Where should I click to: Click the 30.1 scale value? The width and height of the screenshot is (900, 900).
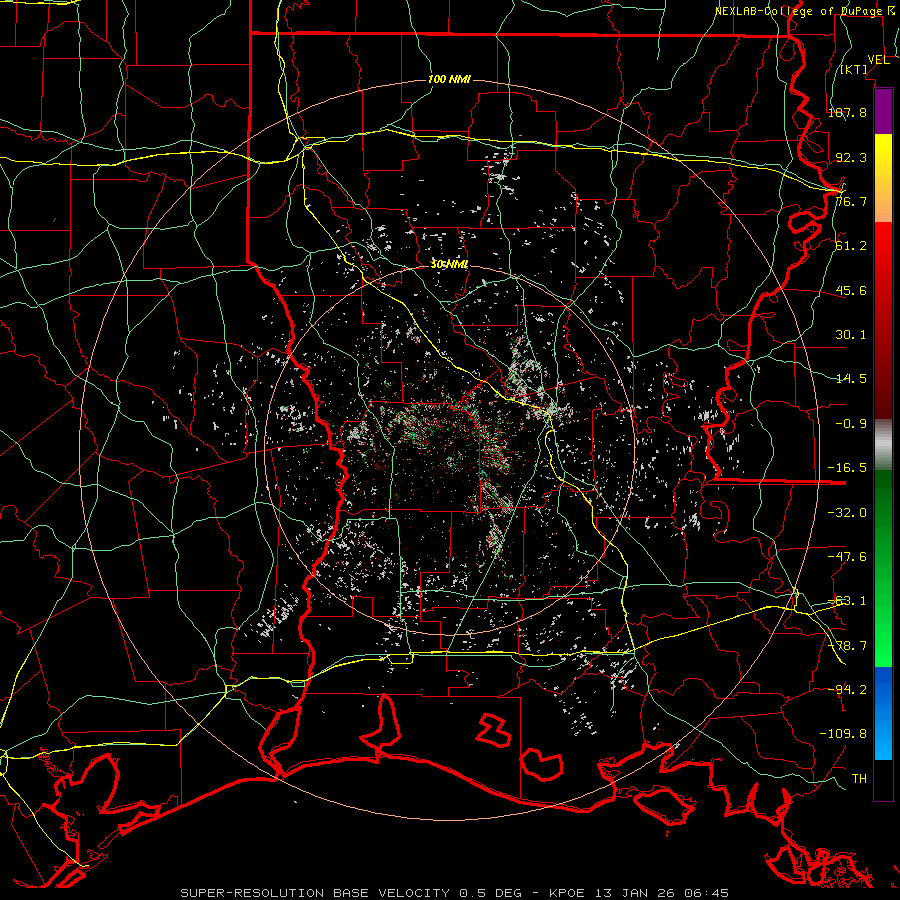pyautogui.click(x=851, y=335)
